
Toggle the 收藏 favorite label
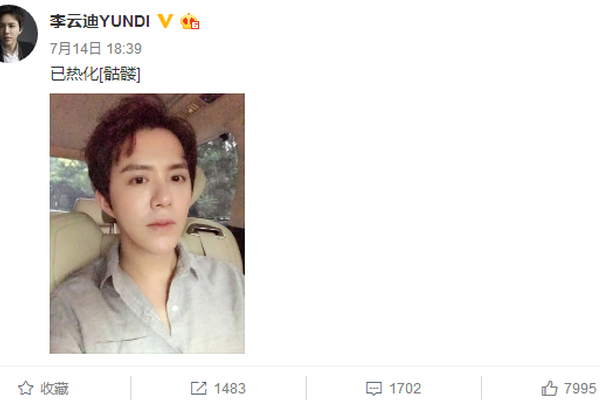click(54, 389)
